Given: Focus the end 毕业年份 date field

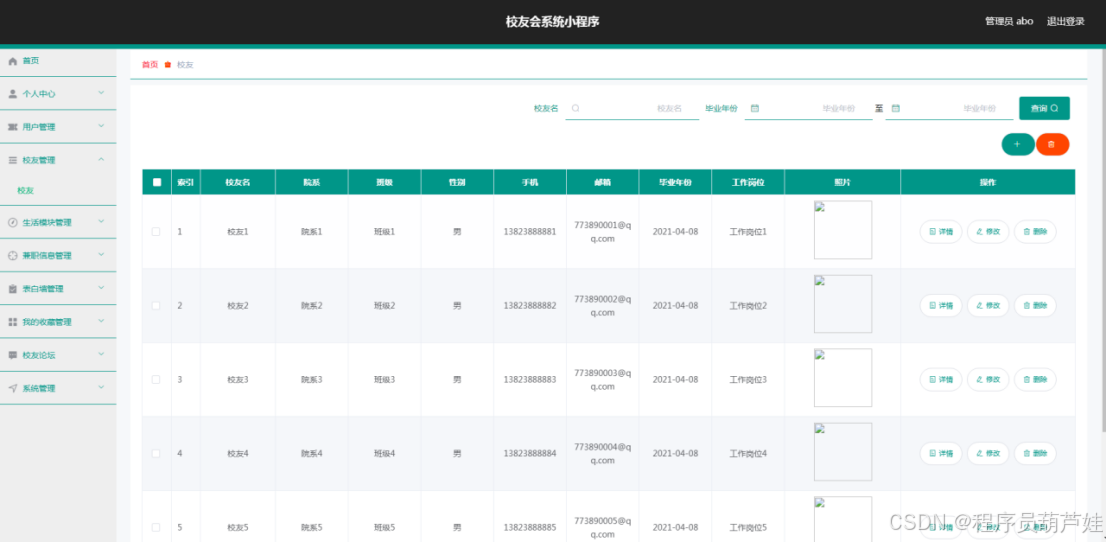Looking at the screenshot, I should click(x=949, y=109).
